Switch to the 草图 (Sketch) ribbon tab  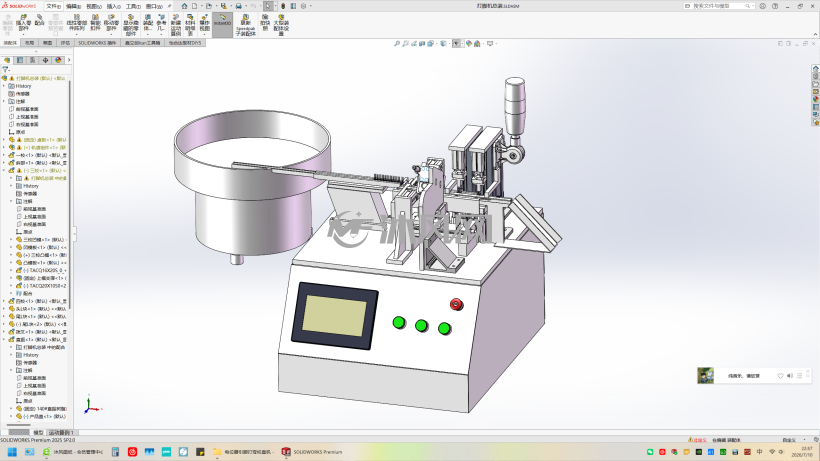pos(47,43)
